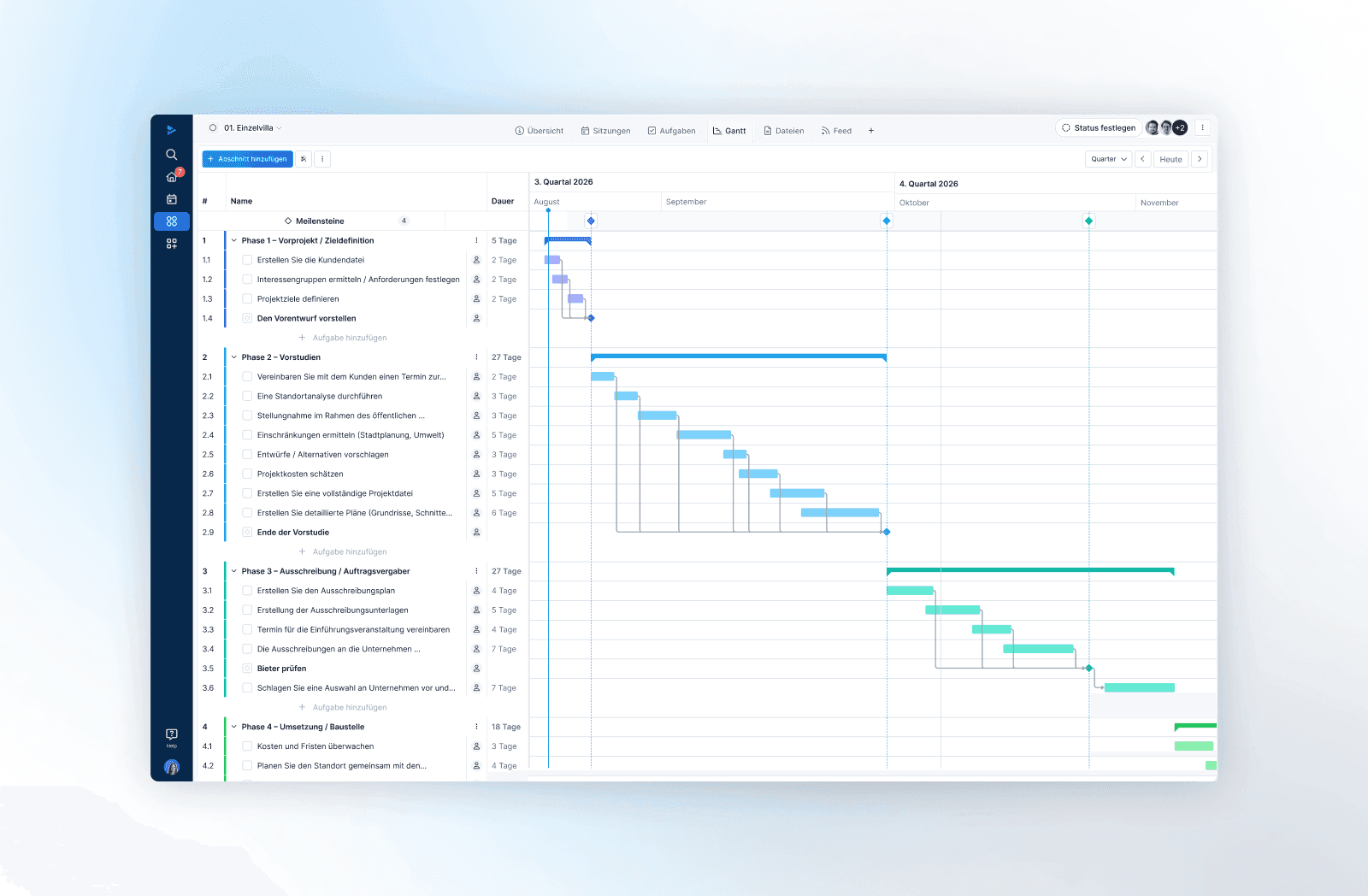Check task Erstellen Sie die Kundendatei
Image resolution: width=1368 pixels, height=896 pixels.
[x=247, y=260]
